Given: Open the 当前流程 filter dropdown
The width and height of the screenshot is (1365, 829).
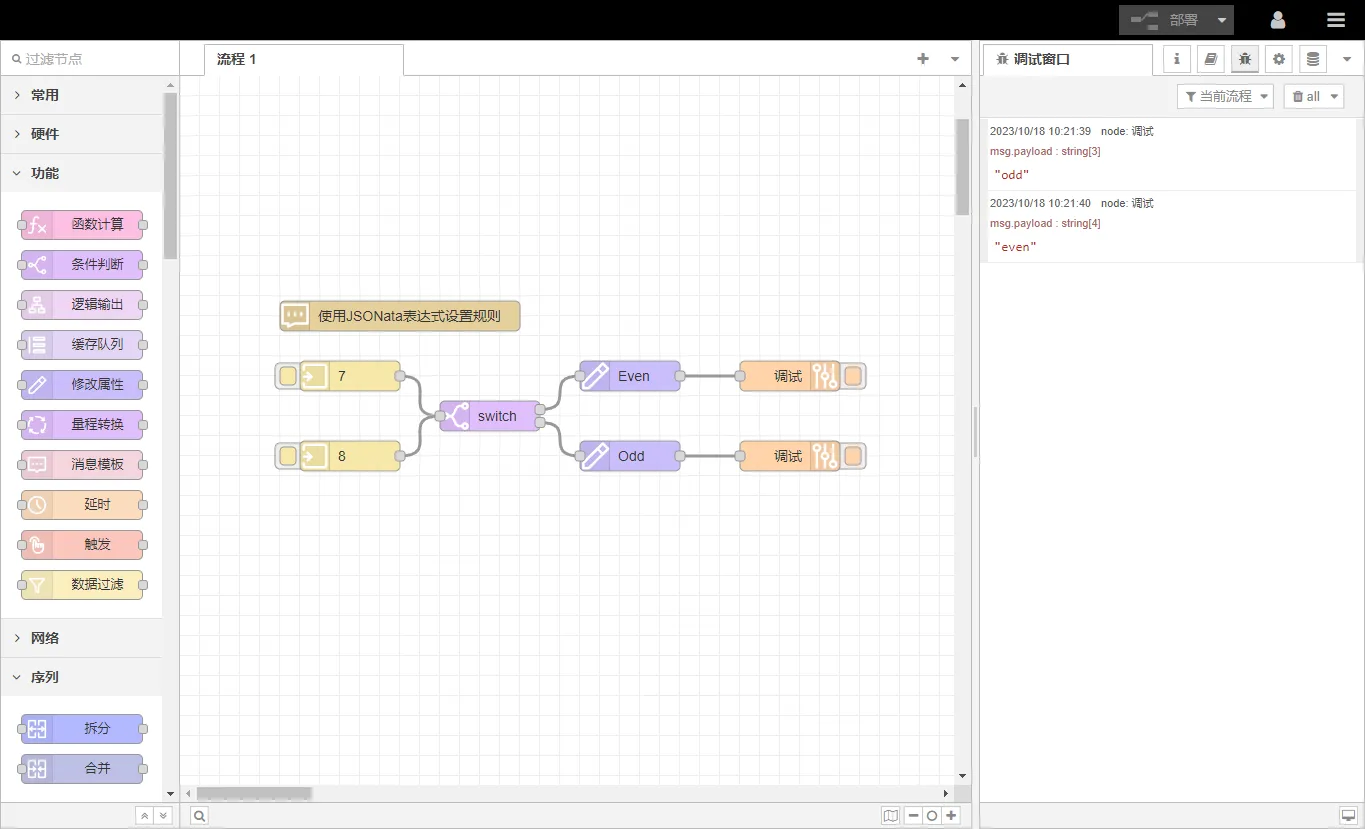Looking at the screenshot, I should 1225,96.
